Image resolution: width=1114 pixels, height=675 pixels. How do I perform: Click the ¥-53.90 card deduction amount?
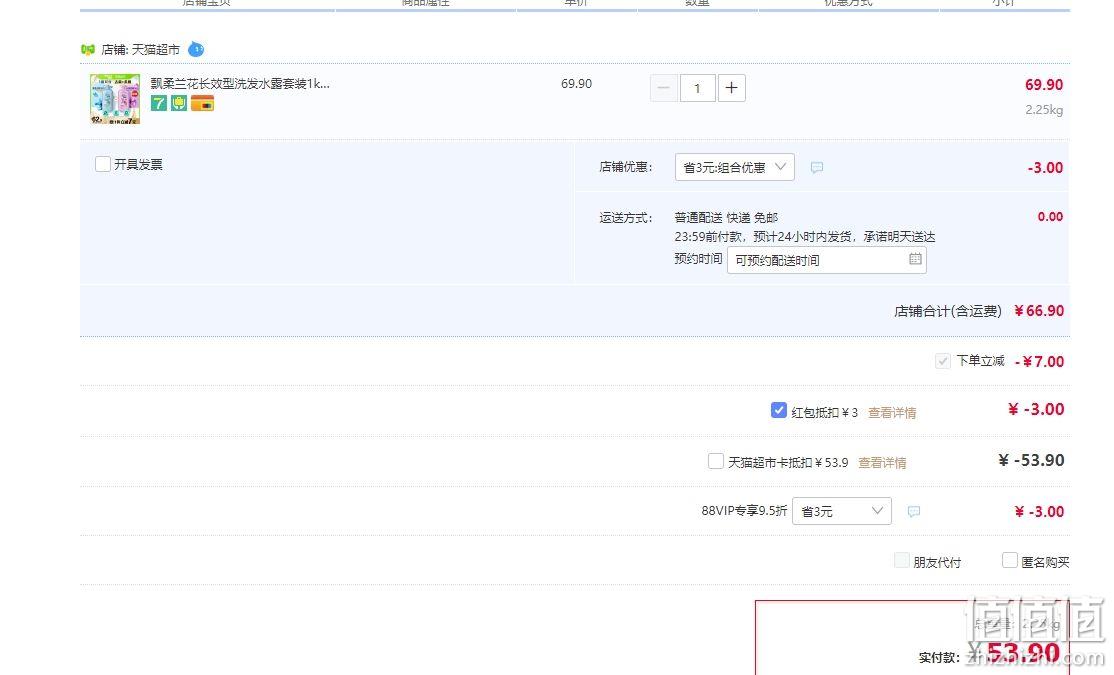1031,460
